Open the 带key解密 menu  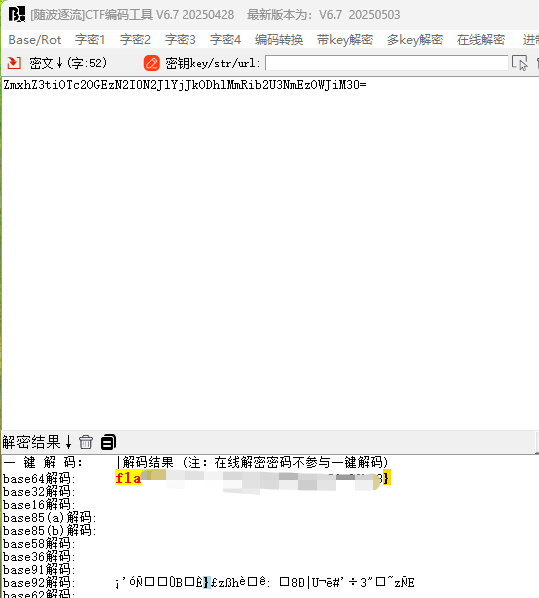pos(345,40)
